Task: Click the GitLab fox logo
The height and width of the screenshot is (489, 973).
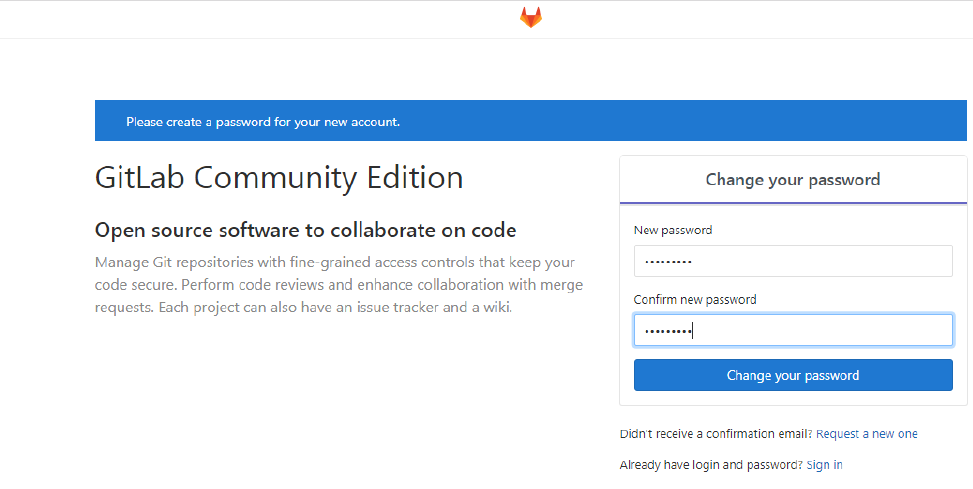Action: [530, 18]
